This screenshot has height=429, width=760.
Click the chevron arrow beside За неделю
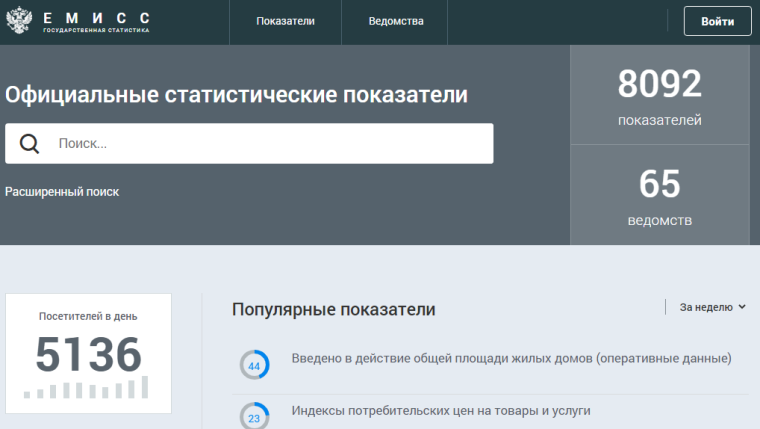coord(742,308)
